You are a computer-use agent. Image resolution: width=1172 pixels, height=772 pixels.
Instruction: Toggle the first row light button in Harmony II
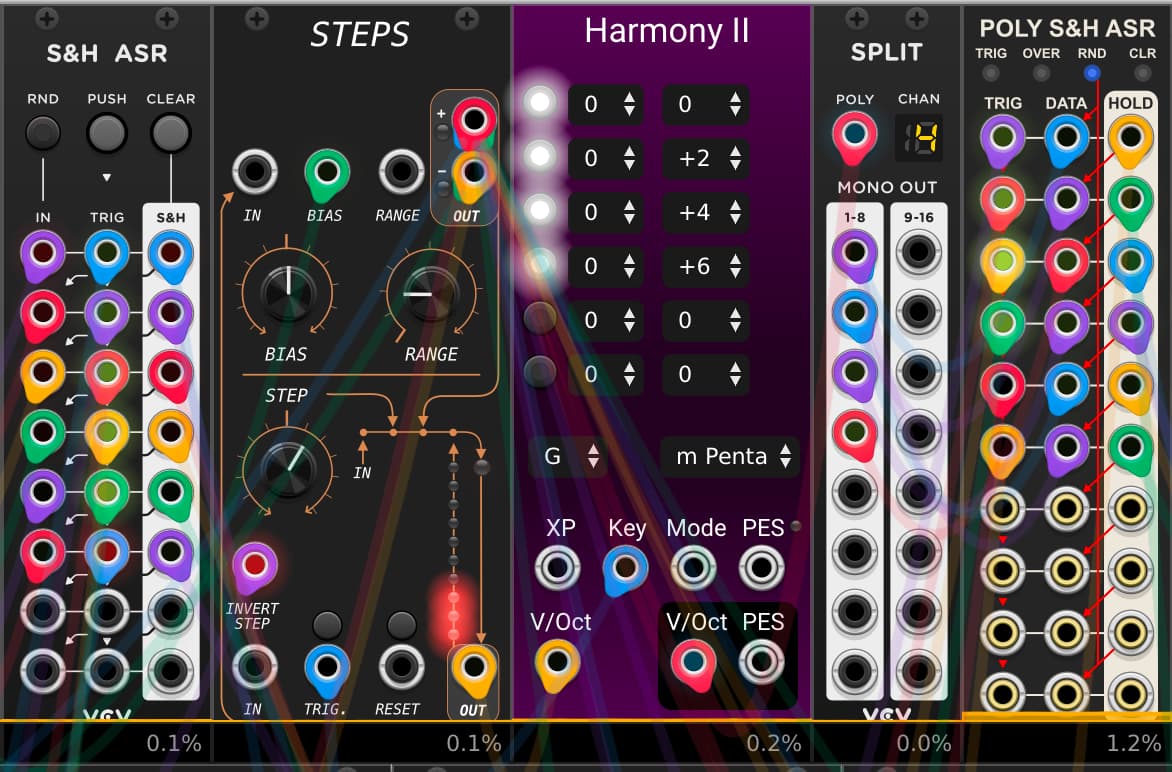click(x=540, y=102)
